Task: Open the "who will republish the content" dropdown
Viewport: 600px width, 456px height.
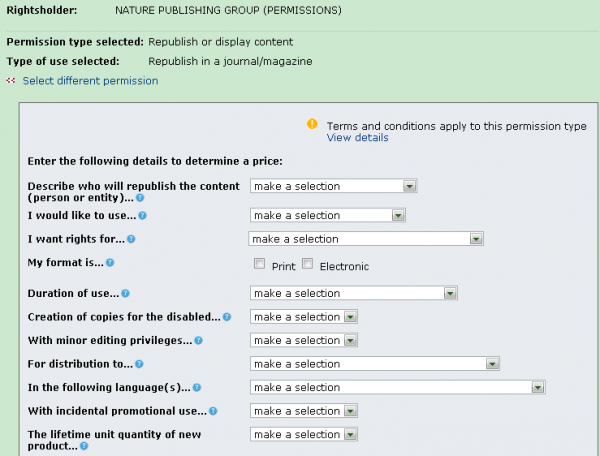Action: 333,186
